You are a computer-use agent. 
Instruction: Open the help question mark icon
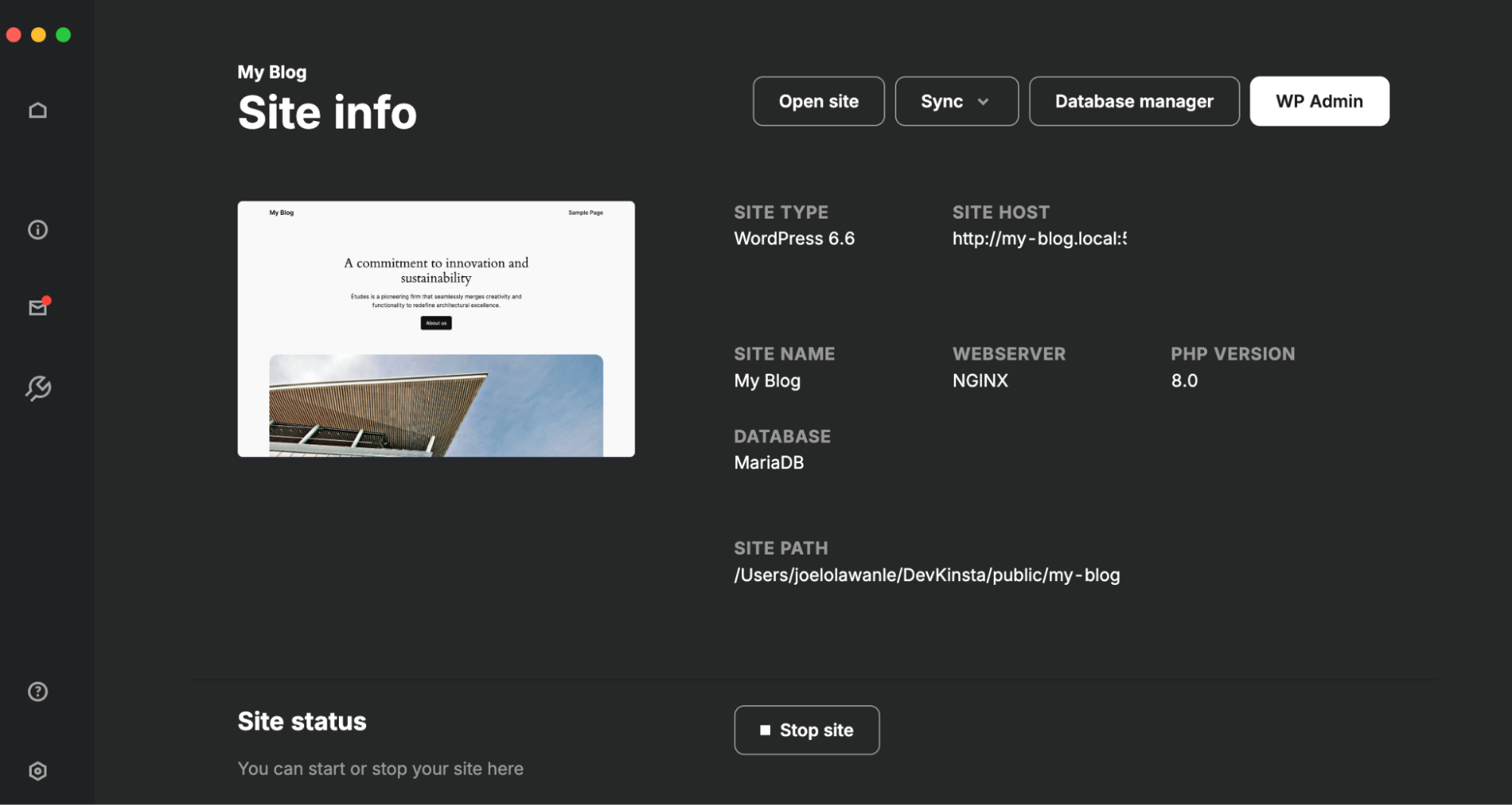[37, 691]
